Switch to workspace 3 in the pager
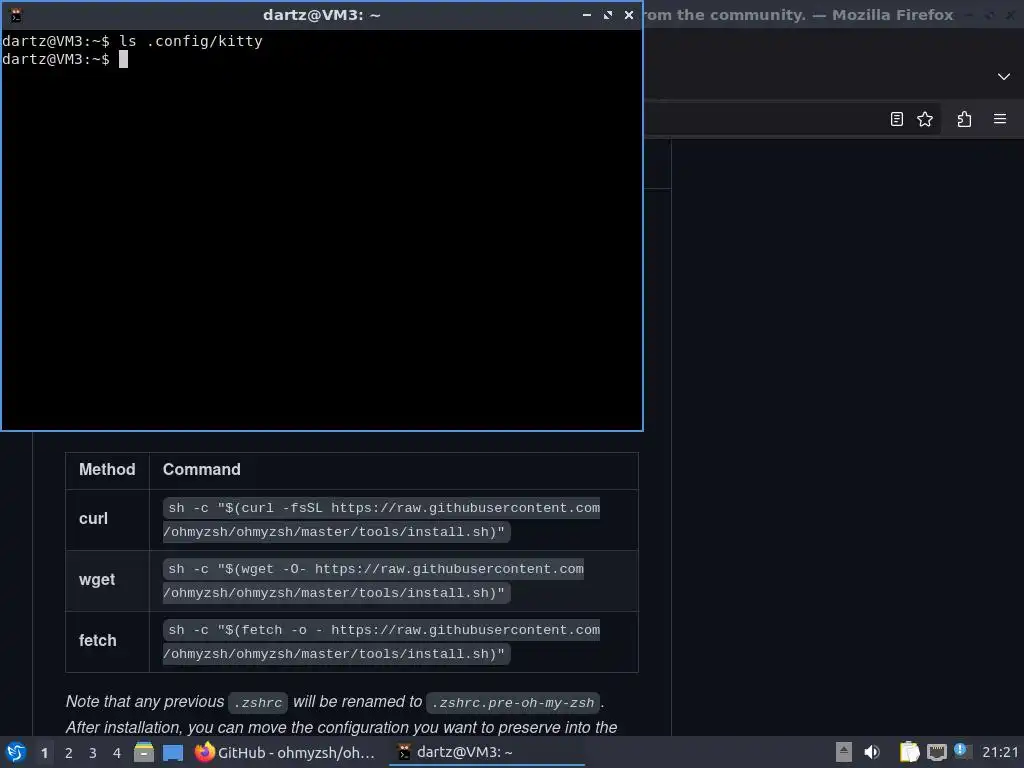Image resolution: width=1024 pixels, height=768 pixels. [x=93, y=753]
